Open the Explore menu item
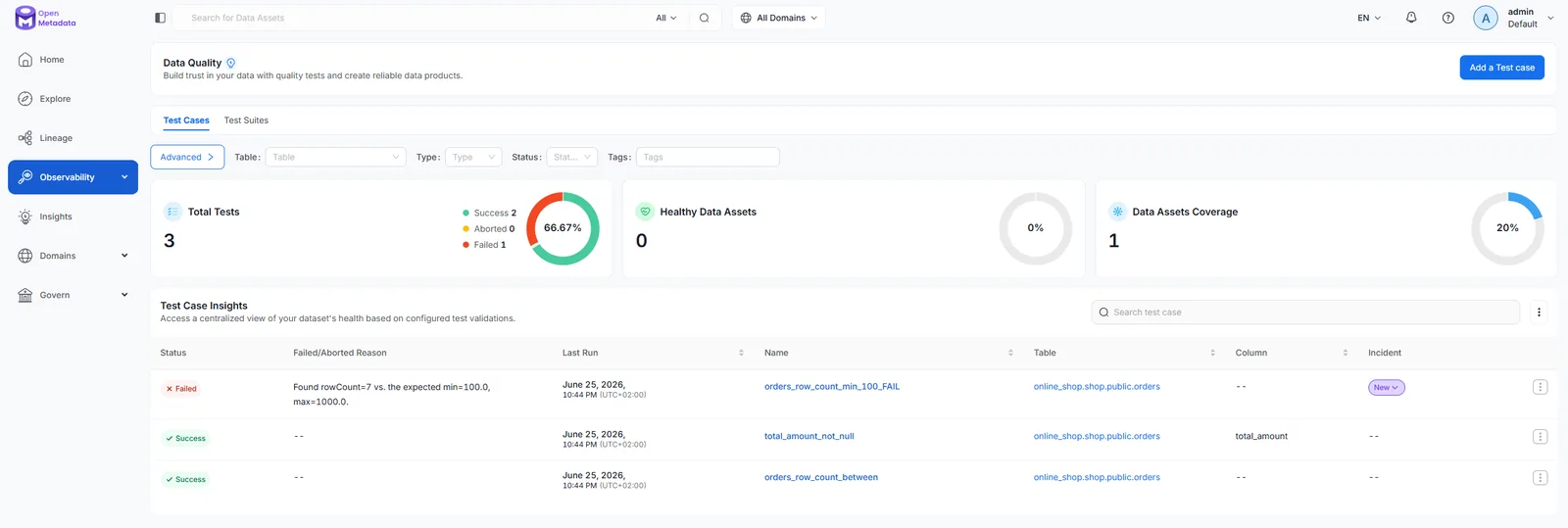 click(x=73, y=99)
